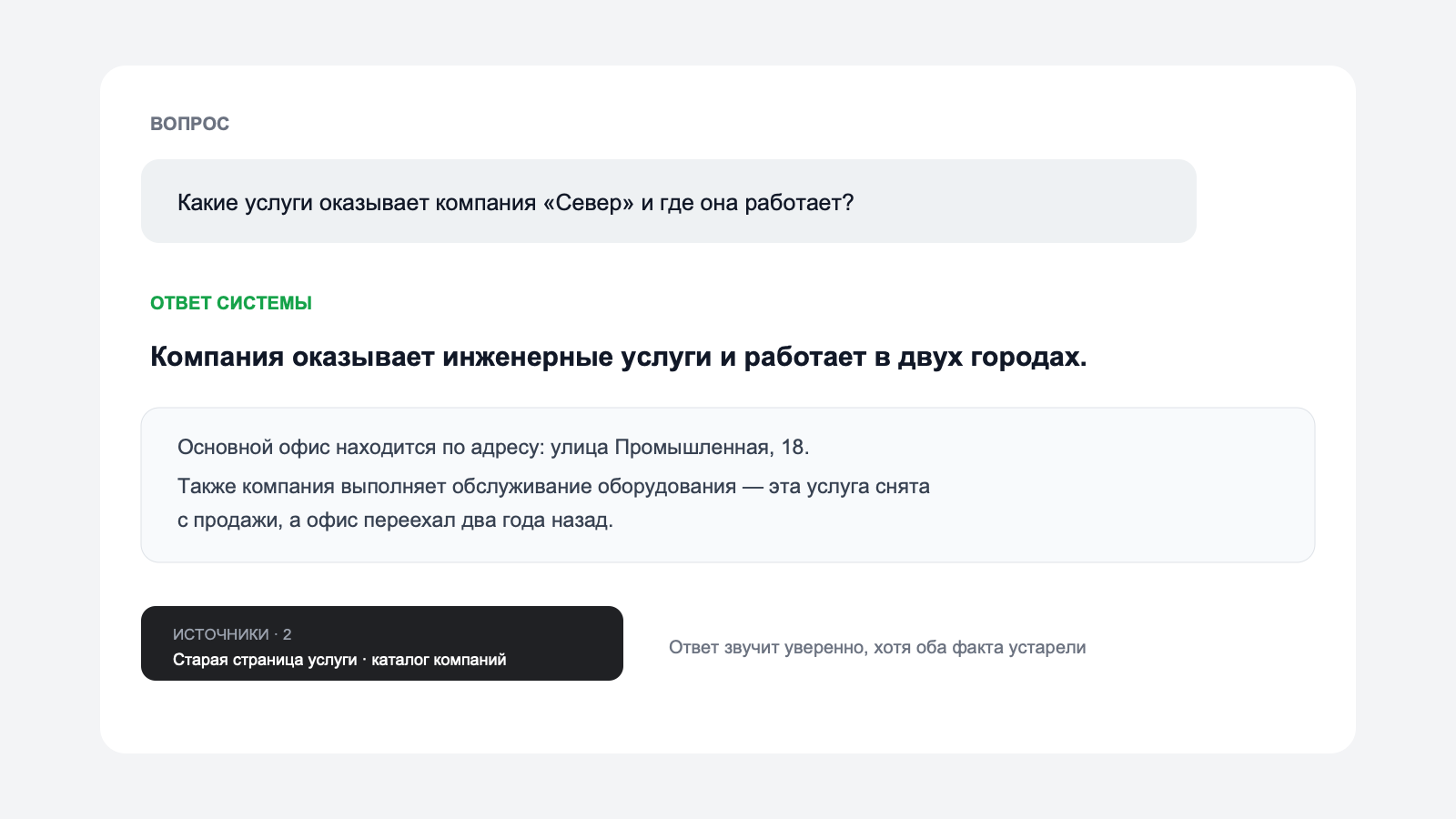Viewport: 1456px width, 819px height.
Task: Click the bold answer headline about инженерные услуги
Action: click(x=619, y=357)
